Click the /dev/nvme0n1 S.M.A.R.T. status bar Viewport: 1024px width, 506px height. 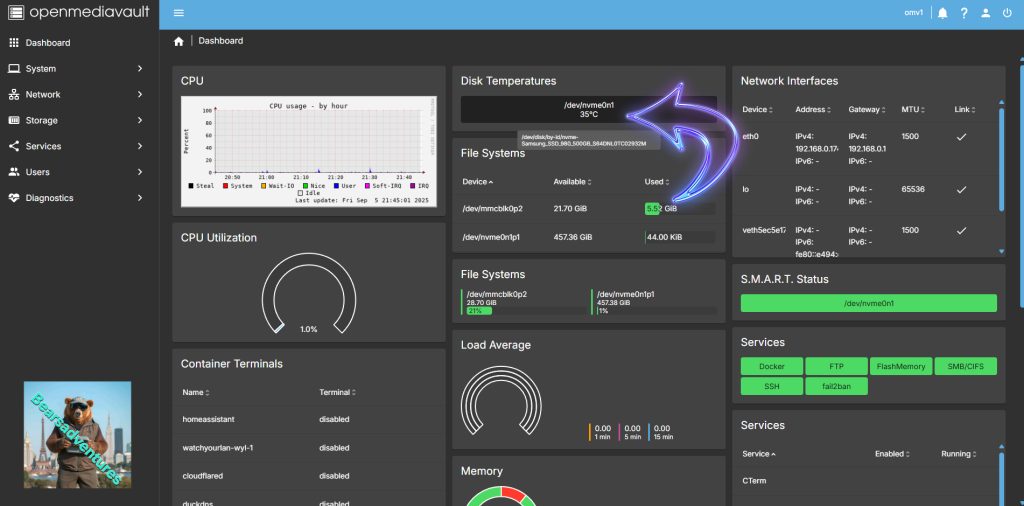coord(868,303)
